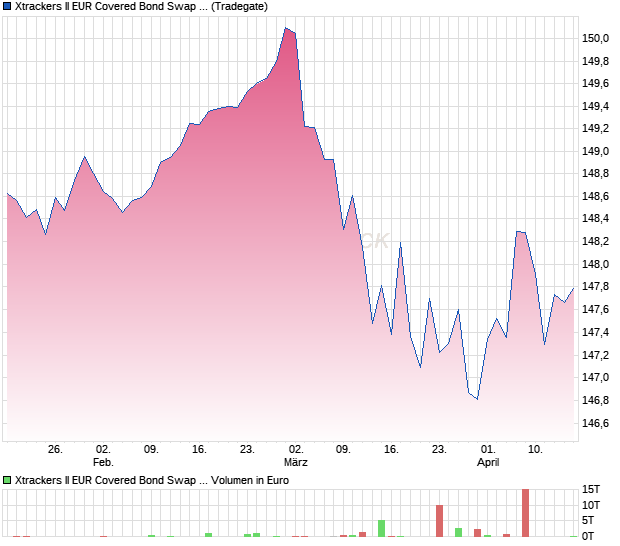Click the 146,6 price axis label

point(595,423)
